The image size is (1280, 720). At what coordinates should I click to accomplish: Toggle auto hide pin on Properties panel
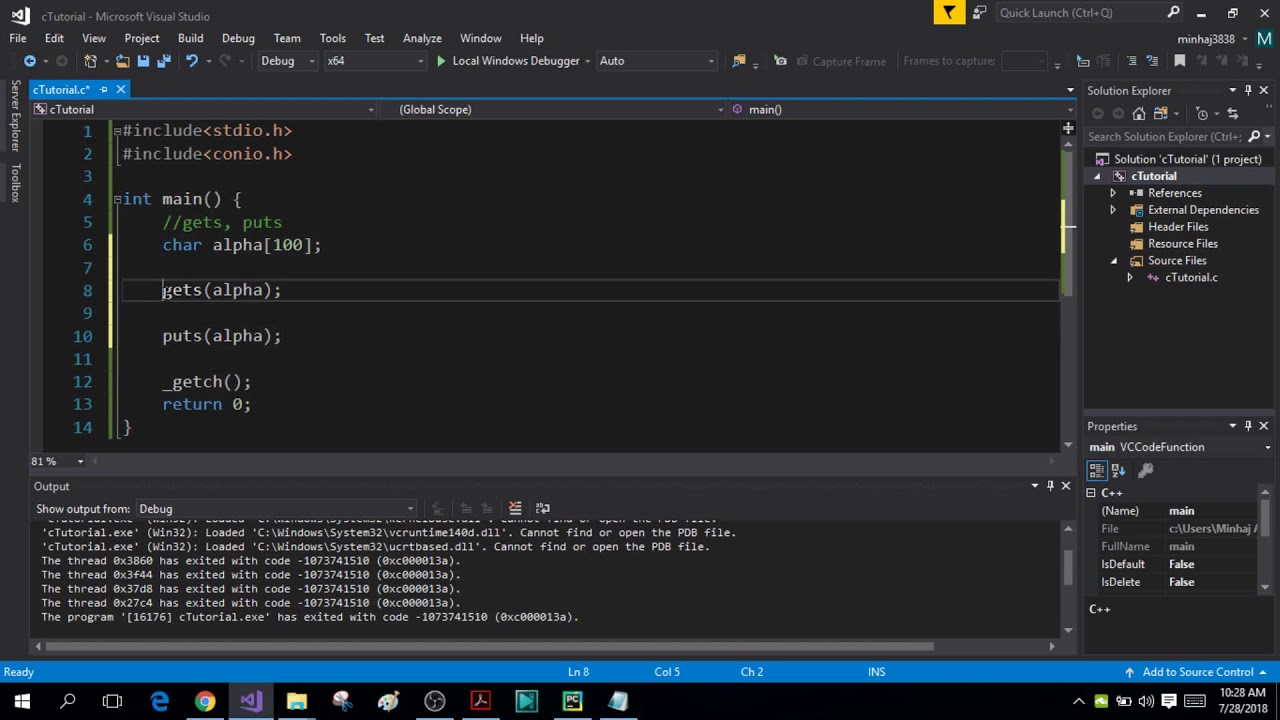[1248, 426]
